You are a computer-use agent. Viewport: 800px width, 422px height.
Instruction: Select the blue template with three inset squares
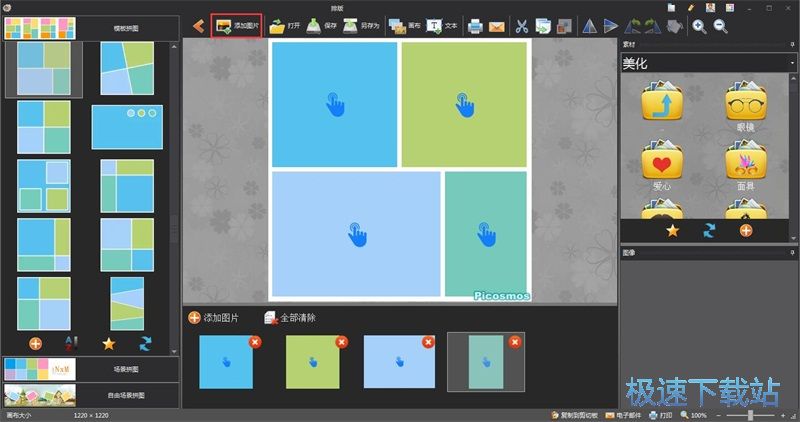pyautogui.click(x=44, y=186)
